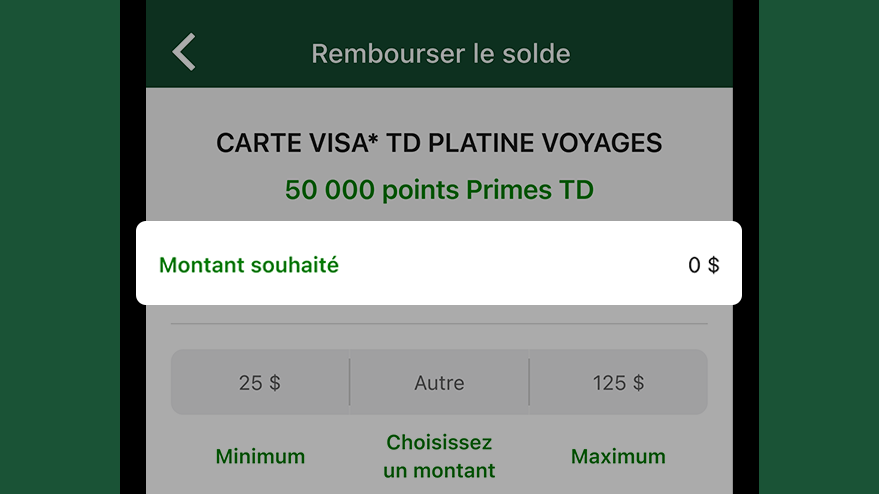Click the Montant souhaité amount field
879x494 pixels.
click(439, 263)
